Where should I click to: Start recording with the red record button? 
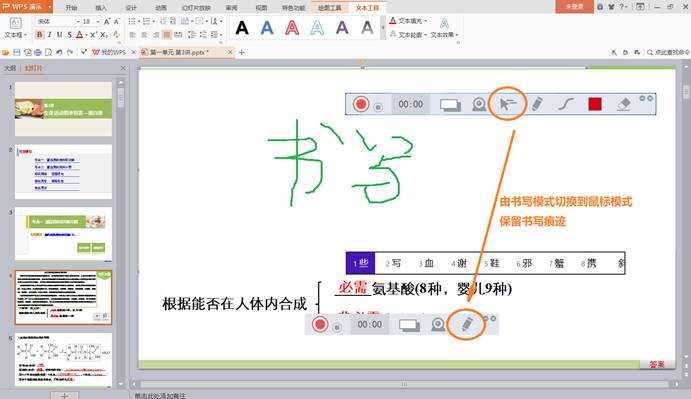(x=360, y=104)
